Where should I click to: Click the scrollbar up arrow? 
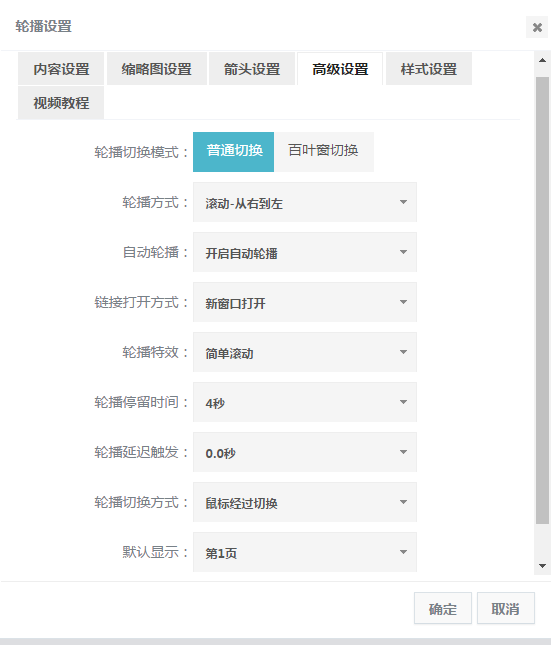542,60
